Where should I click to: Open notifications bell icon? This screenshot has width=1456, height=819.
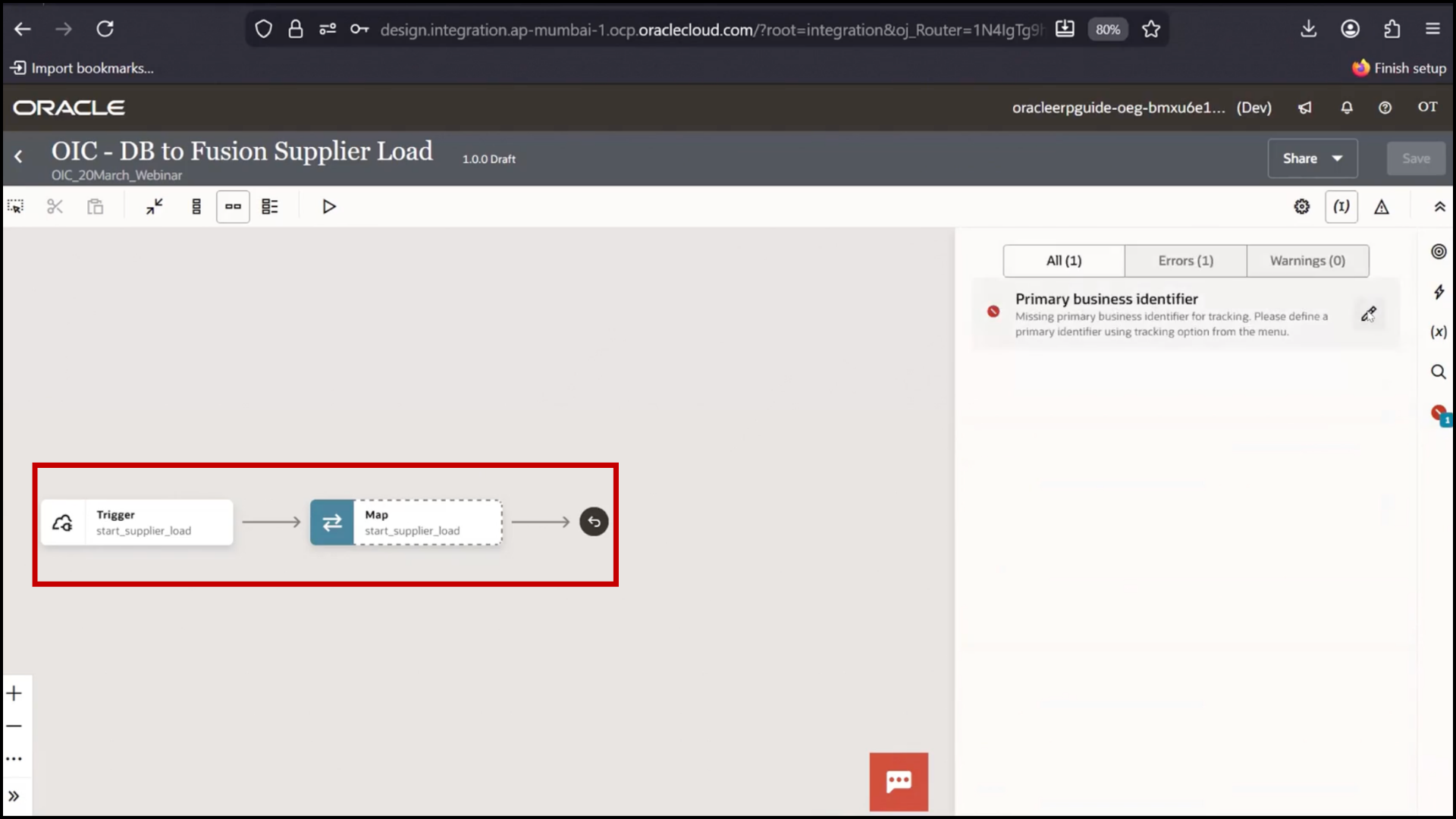pyautogui.click(x=1347, y=108)
